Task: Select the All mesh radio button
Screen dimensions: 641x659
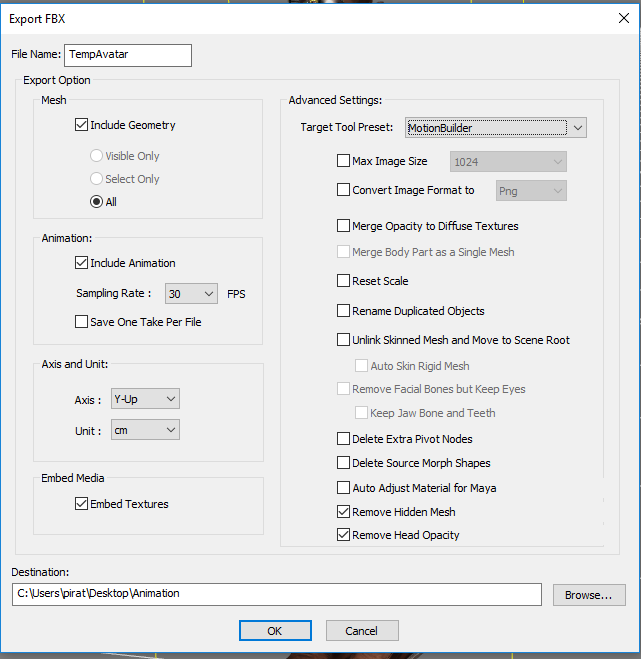Action: tap(96, 202)
